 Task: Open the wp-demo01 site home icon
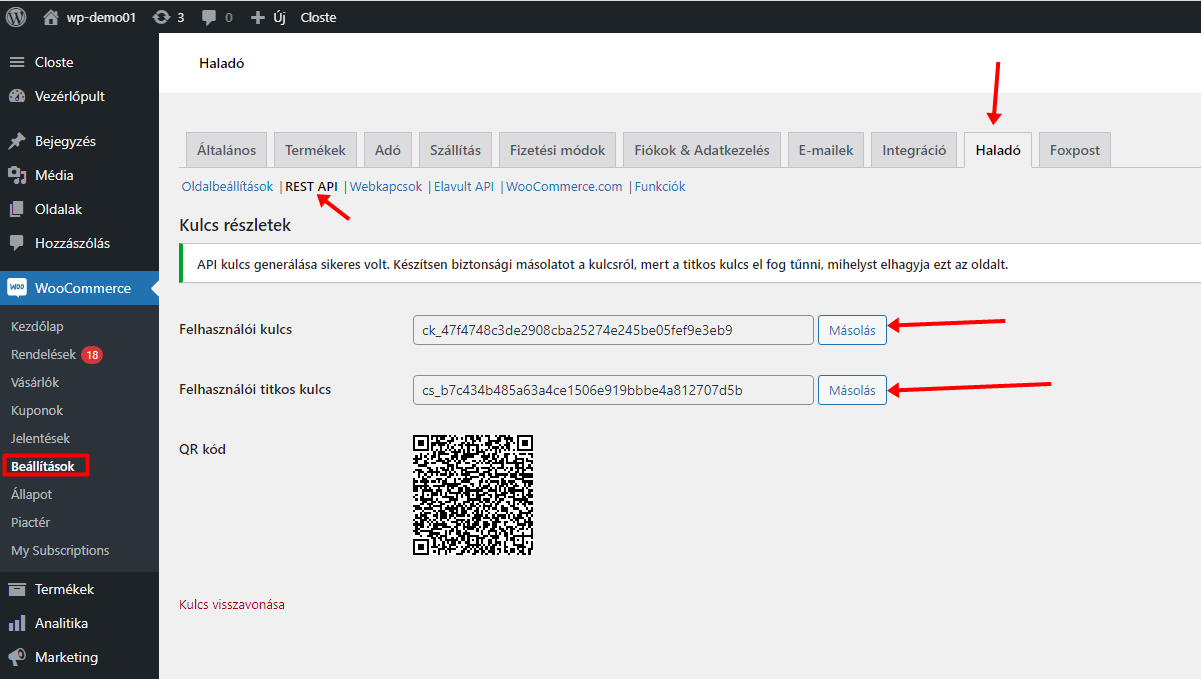[51, 17]
